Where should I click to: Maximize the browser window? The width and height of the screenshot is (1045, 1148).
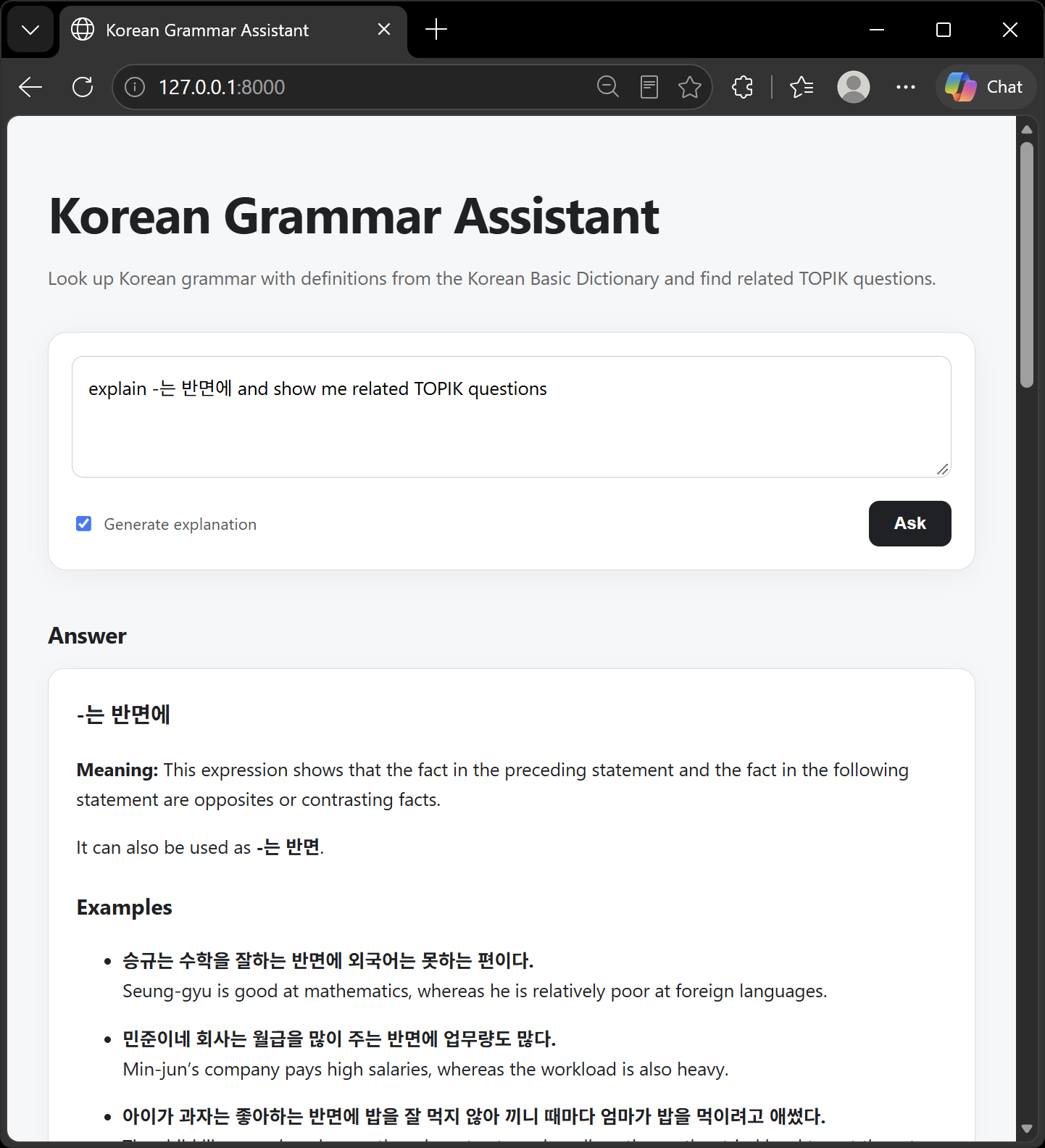(944, 30)
